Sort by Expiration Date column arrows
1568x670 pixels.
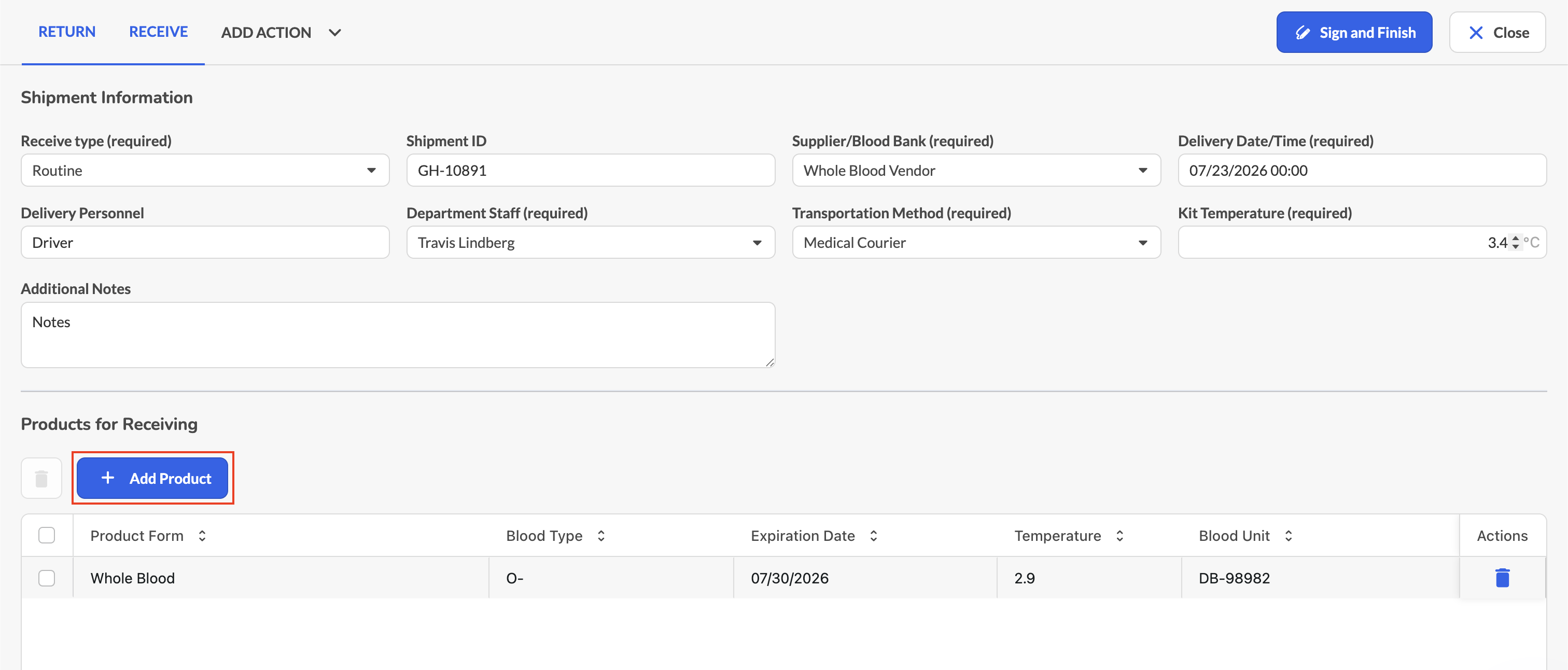click(874, 536)
